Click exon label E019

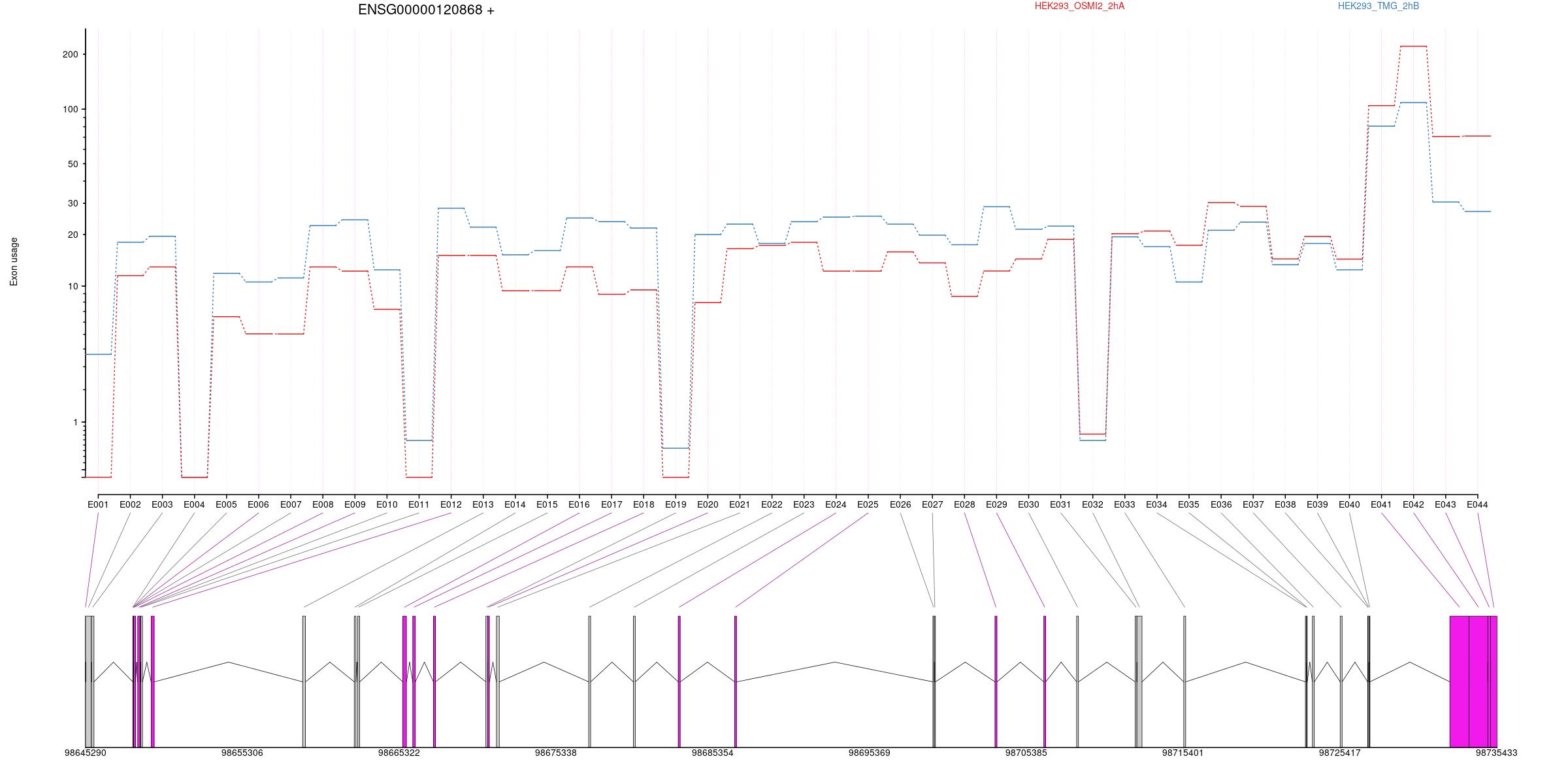pyautogui.click(x=676, y=504)
